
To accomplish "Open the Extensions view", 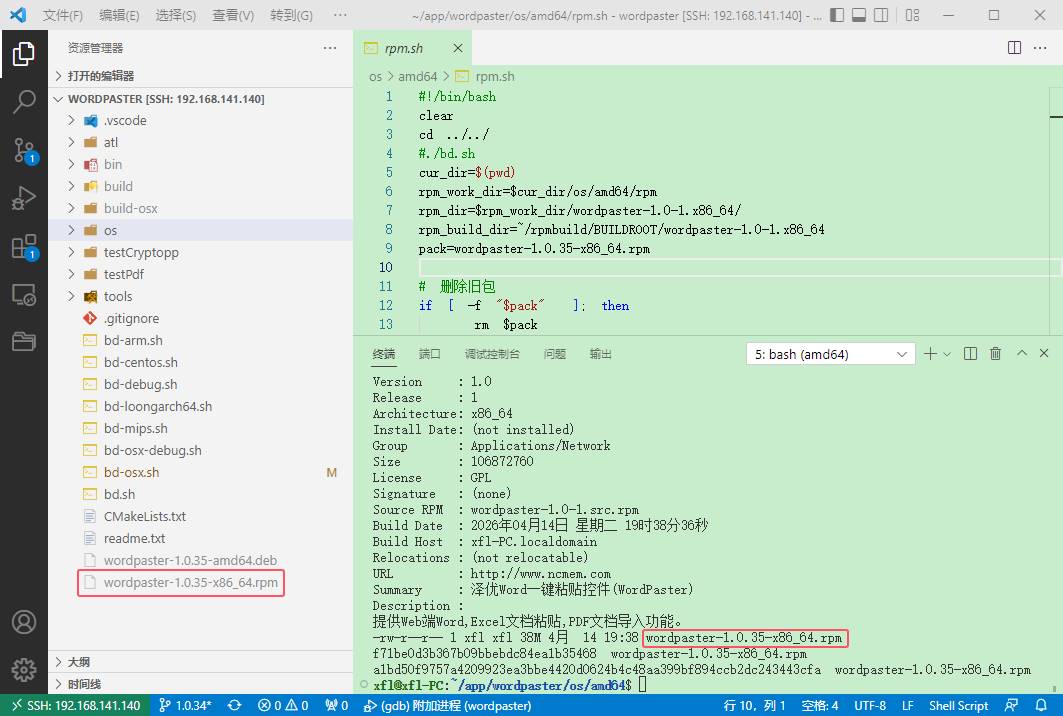I will (x=23, y=247).
